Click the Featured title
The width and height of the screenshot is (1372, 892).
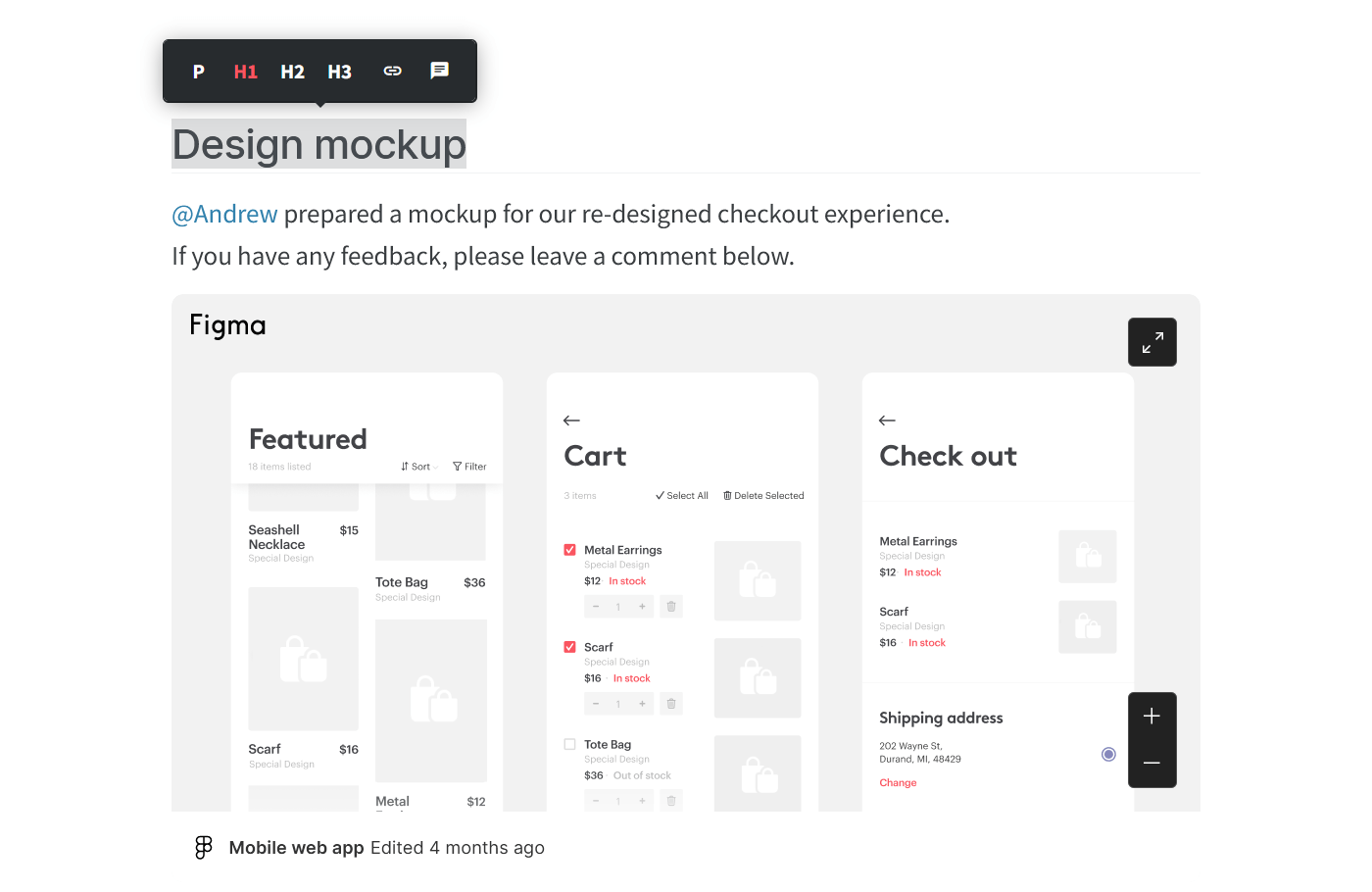pyautogui.click(x=308, y=439)
